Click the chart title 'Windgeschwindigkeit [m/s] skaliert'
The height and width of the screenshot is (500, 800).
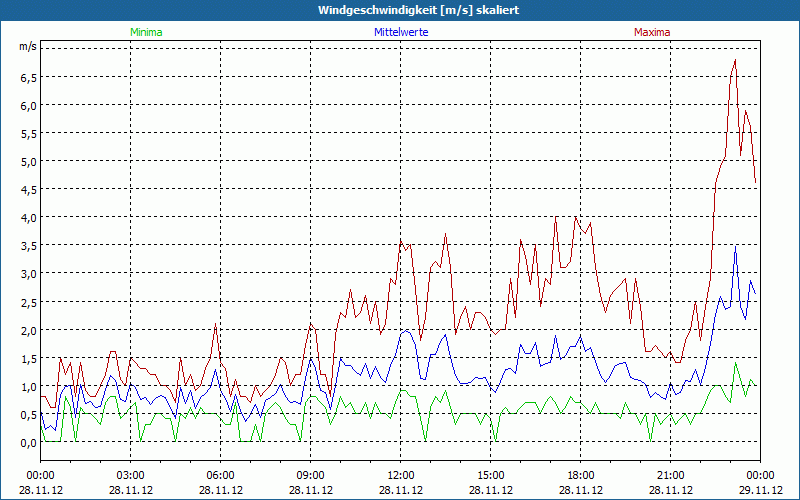pos(418,10)
